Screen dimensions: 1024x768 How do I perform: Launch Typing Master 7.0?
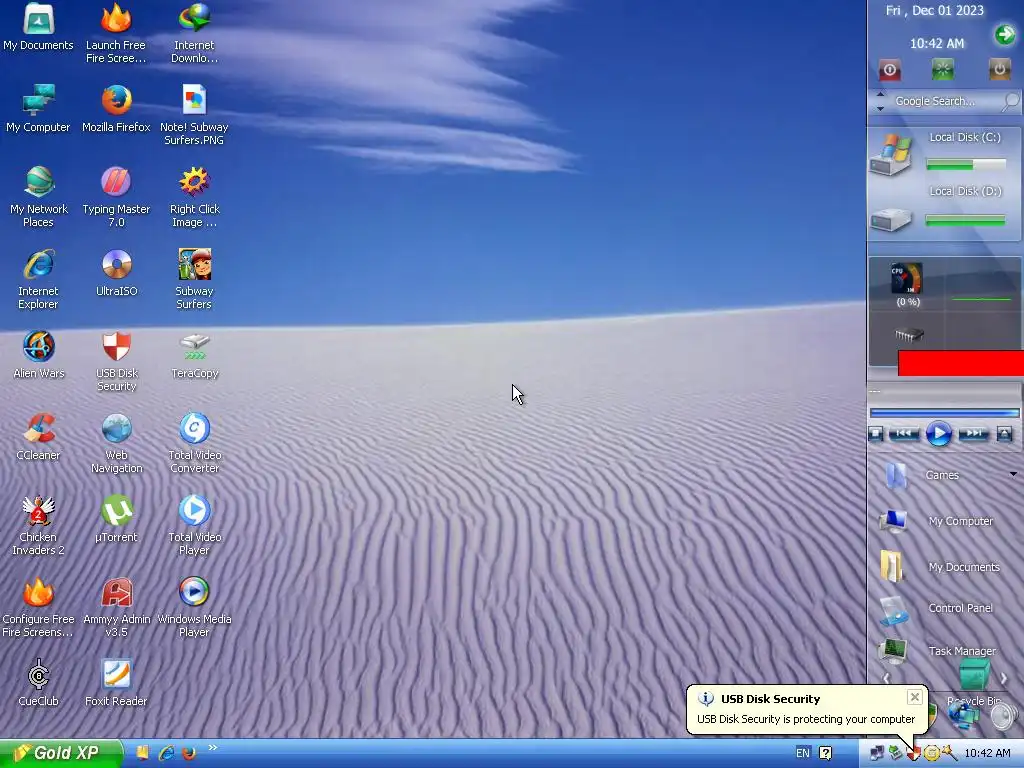[x=116, y=197]
